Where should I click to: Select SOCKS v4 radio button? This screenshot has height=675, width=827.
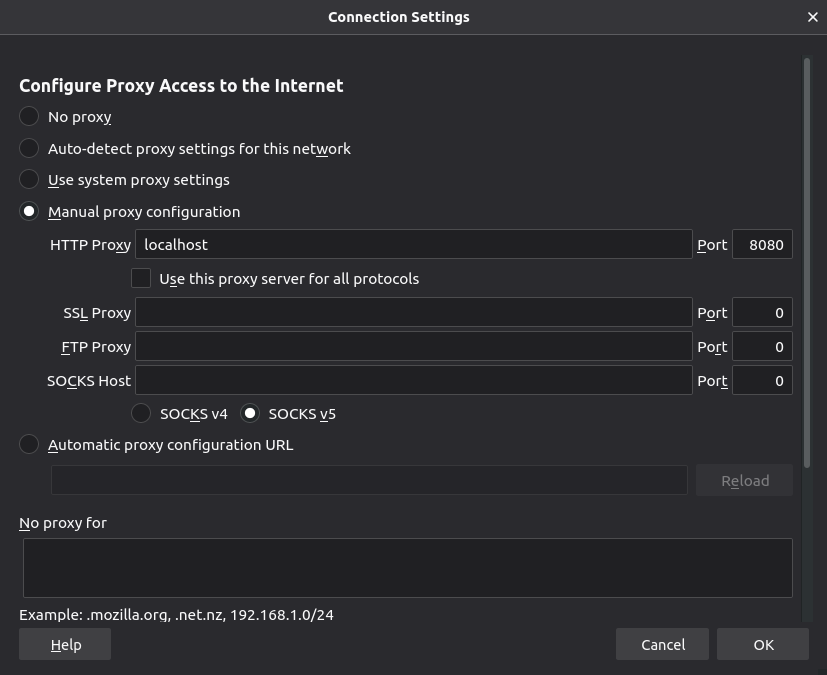[x=142, y=413]
